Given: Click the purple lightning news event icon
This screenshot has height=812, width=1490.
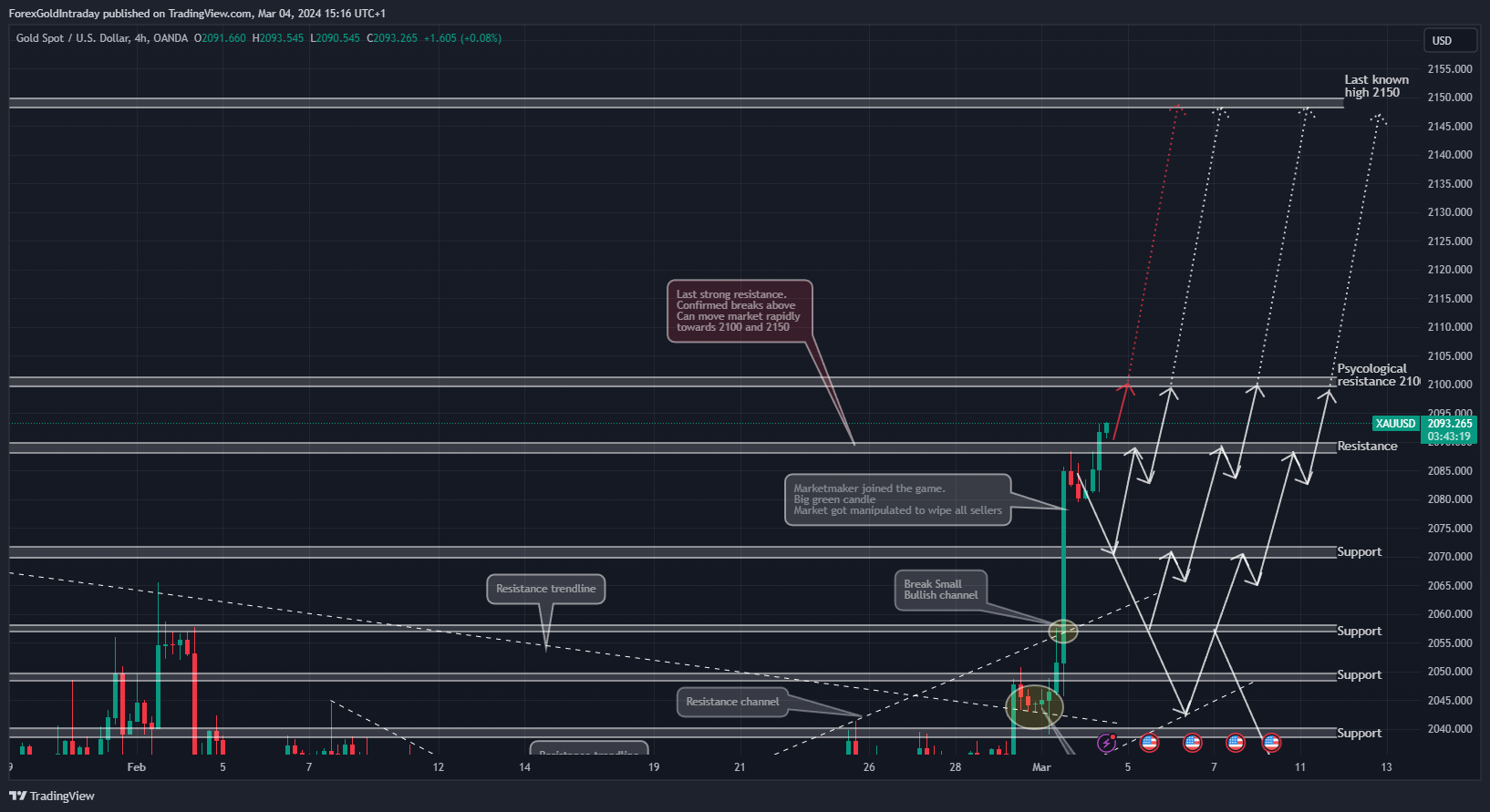Looking at the screenshot, I should [x=1107, y=743].
